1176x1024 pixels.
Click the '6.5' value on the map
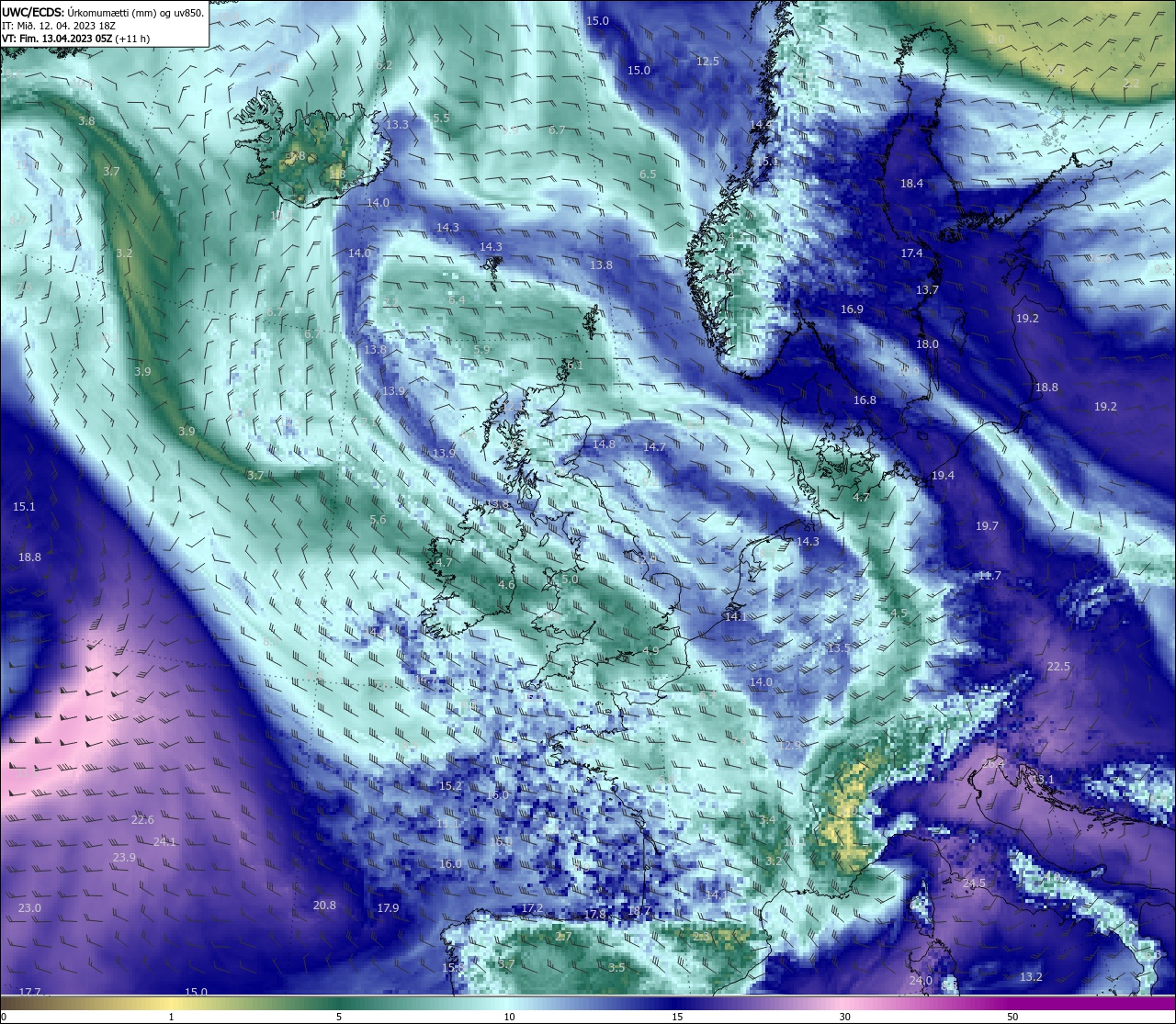point(648,174)
